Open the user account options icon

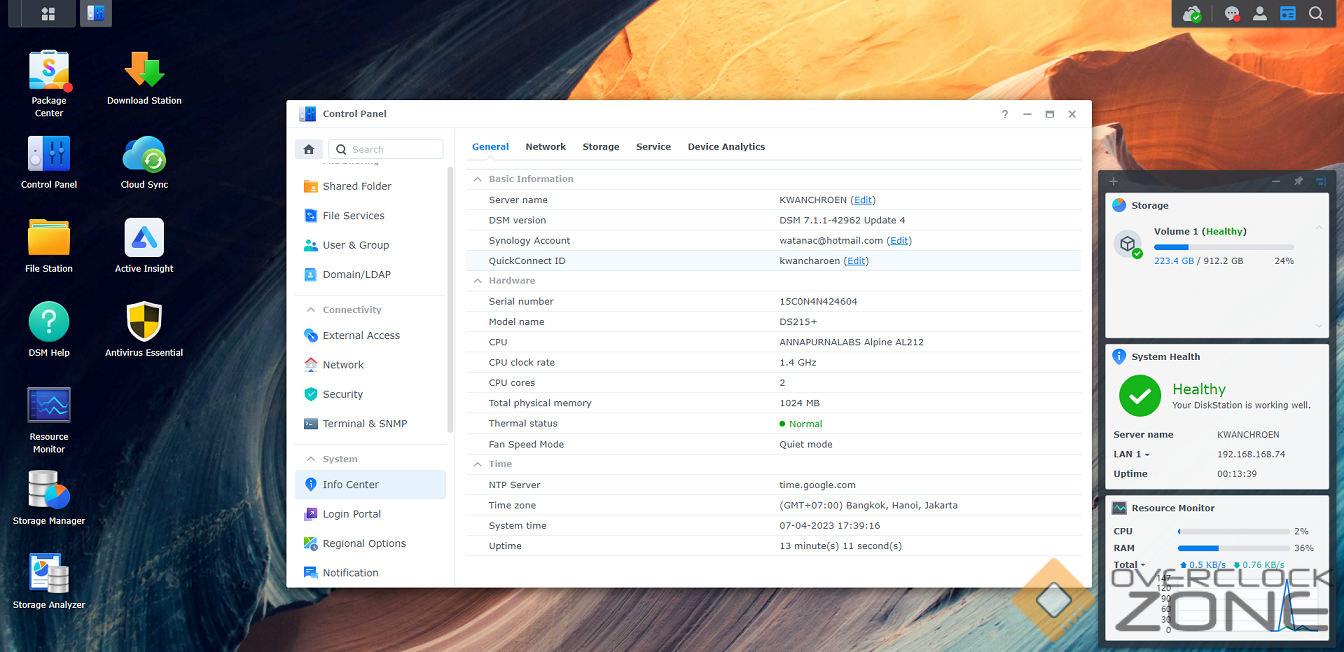(1260, 14)
